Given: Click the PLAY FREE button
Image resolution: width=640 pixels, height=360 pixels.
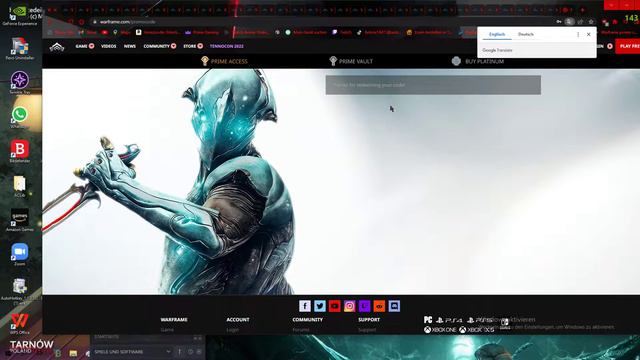Looking at the screenshot, I should tap(629, 46).
